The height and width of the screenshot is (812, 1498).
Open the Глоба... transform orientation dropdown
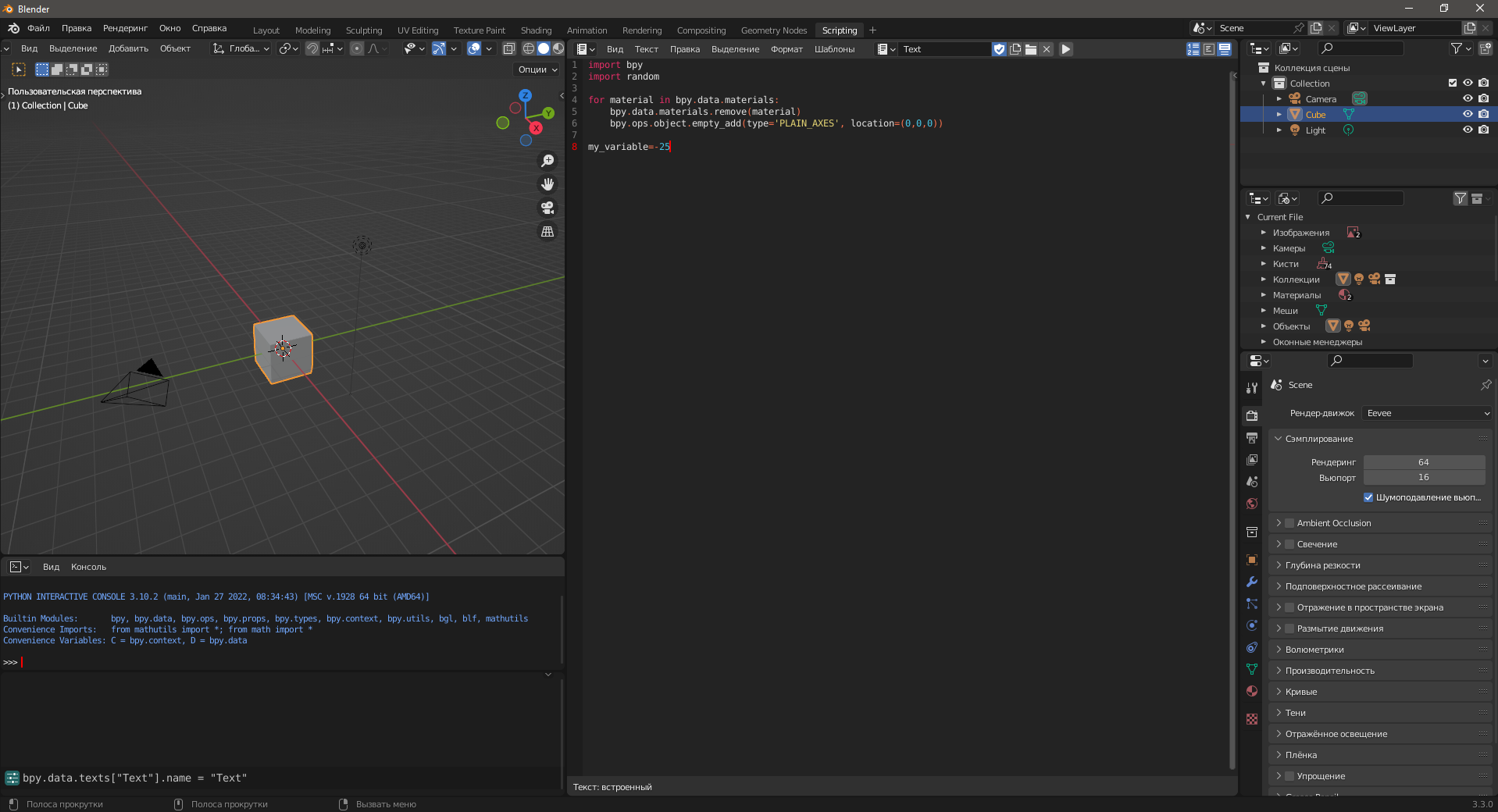[241, 48]
